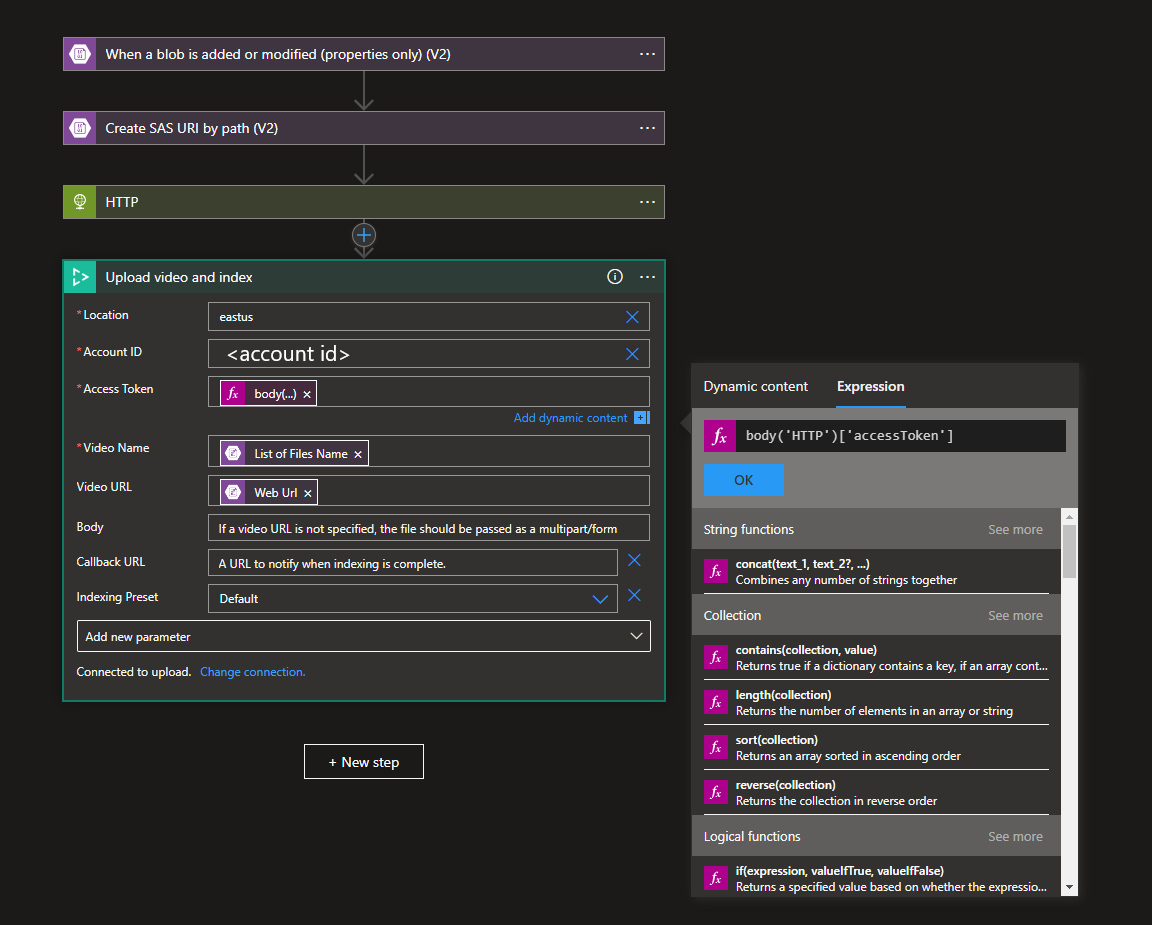This screenshot has width=1152, height=925.
Task: Insert the reverse(collection) function
Action: pyautogui.click(x=876, y=792)
